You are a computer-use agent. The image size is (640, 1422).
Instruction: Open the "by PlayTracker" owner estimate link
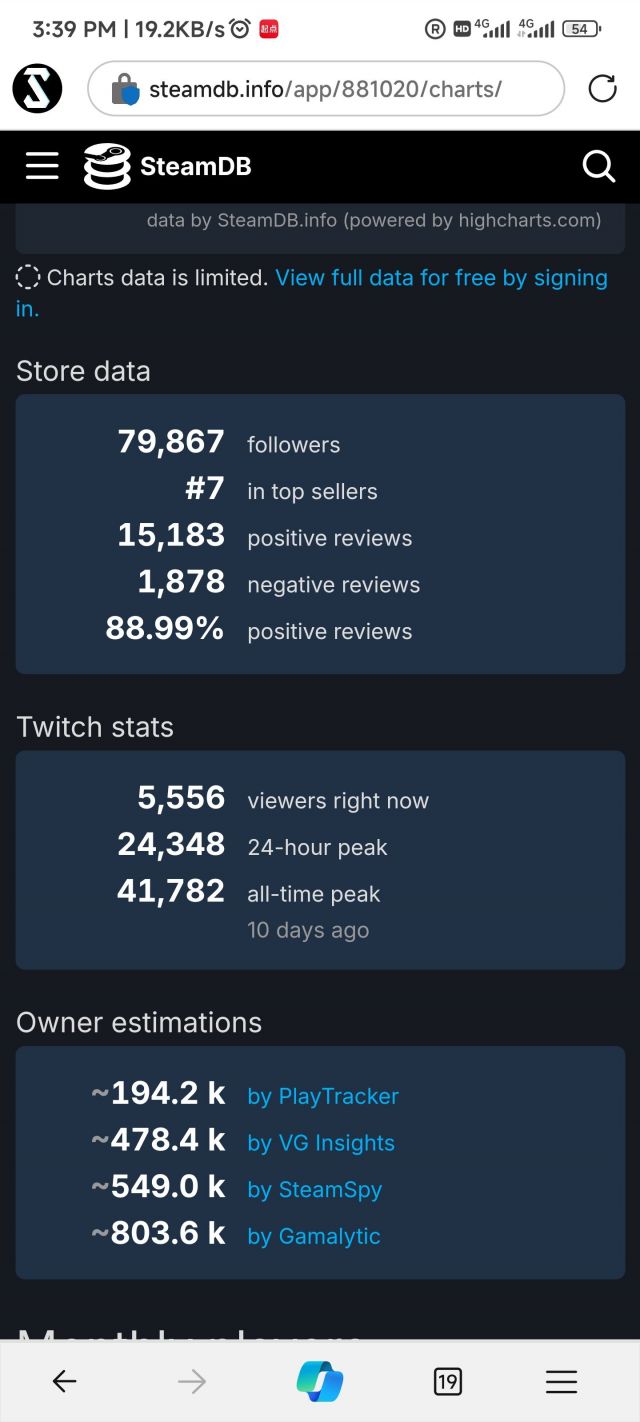(323, 1096)
